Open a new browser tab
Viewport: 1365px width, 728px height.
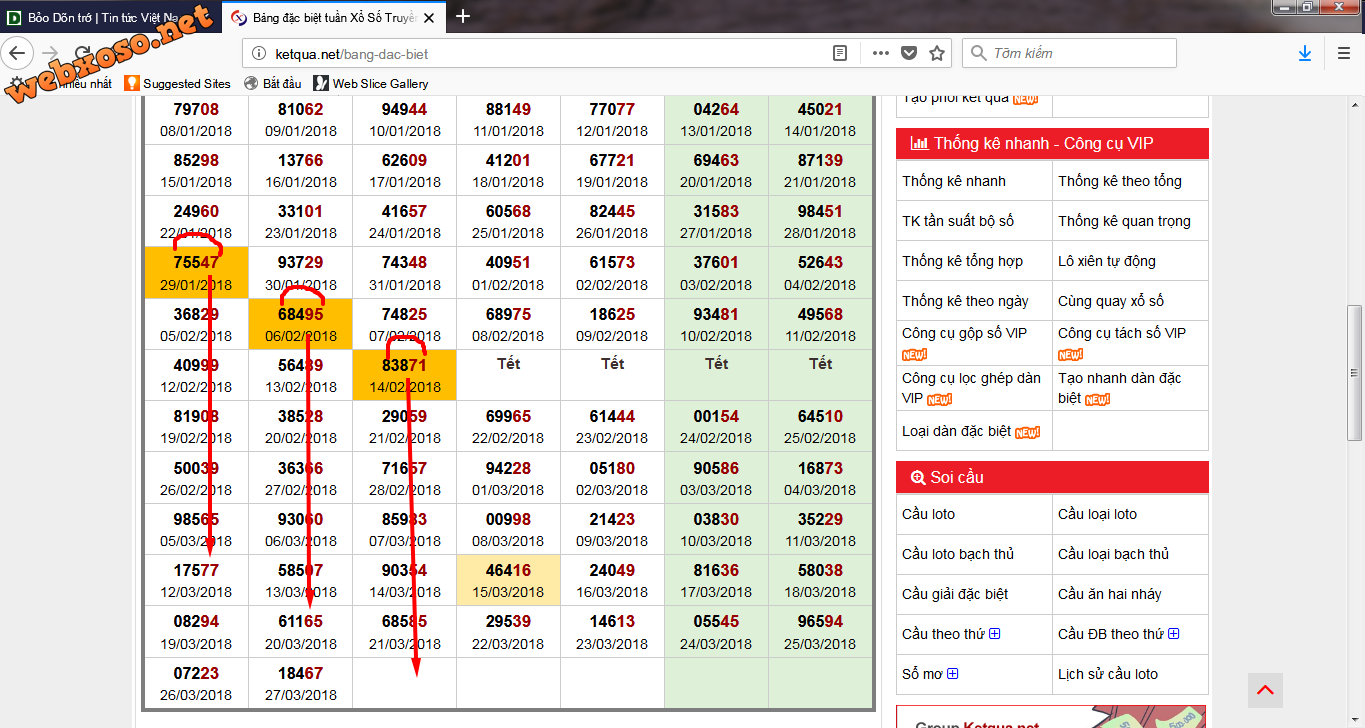click(x=463, y=15)
